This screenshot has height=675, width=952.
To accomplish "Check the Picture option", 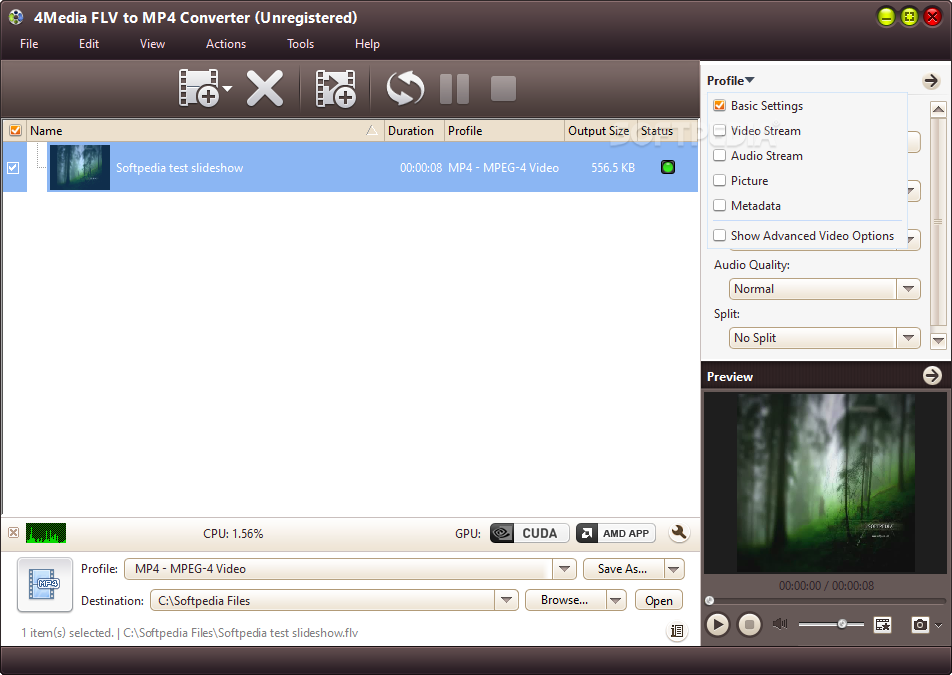I will tap(719, 180).
